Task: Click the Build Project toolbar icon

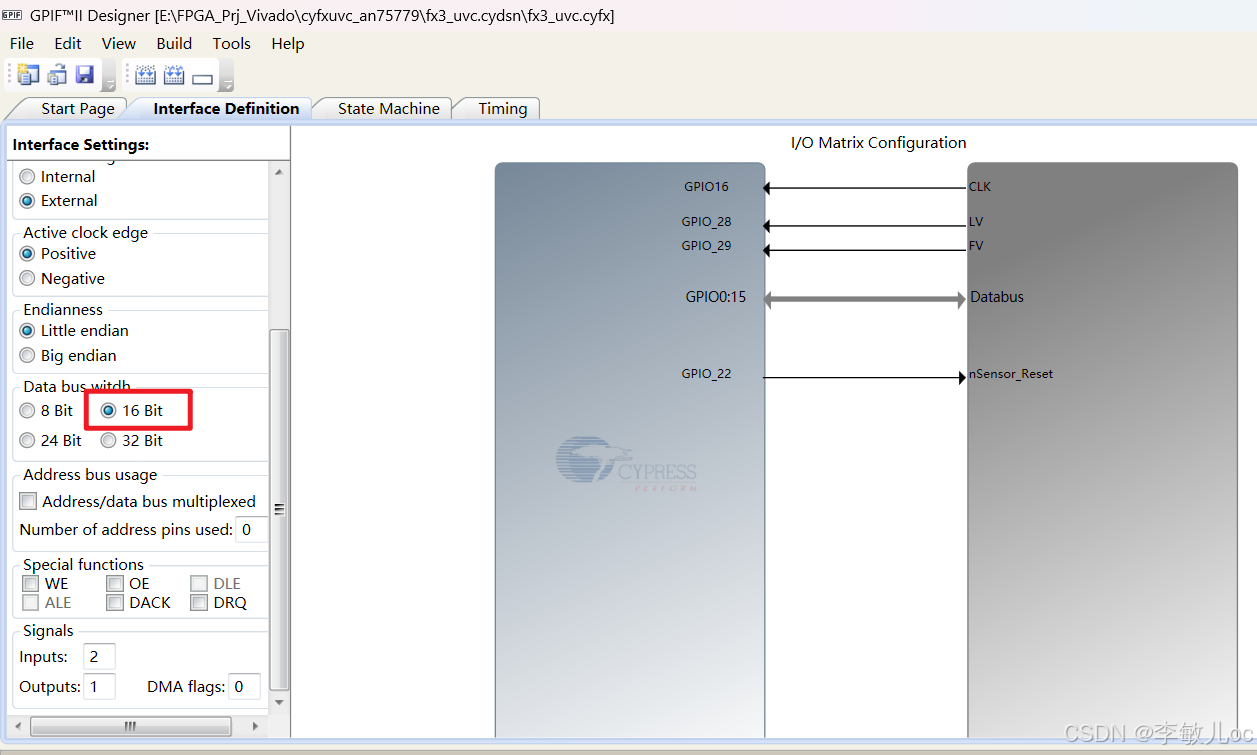Action: pyautogui.click(x=146, y=75)
